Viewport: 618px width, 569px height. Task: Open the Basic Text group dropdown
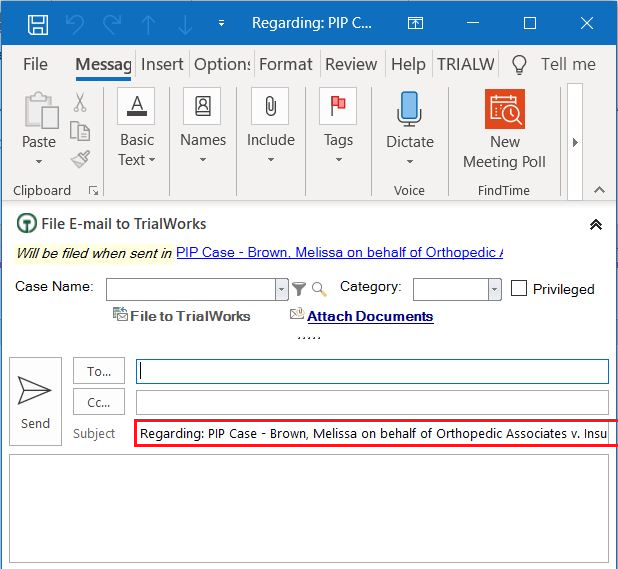point(136,128)
